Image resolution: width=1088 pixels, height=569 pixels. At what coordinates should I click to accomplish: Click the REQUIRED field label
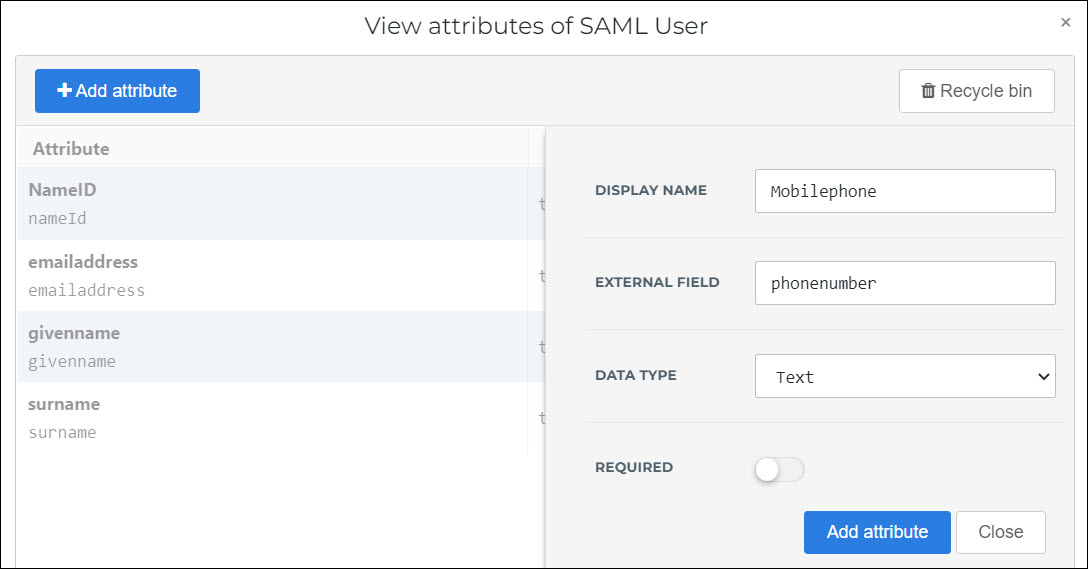tap(634, 467)
